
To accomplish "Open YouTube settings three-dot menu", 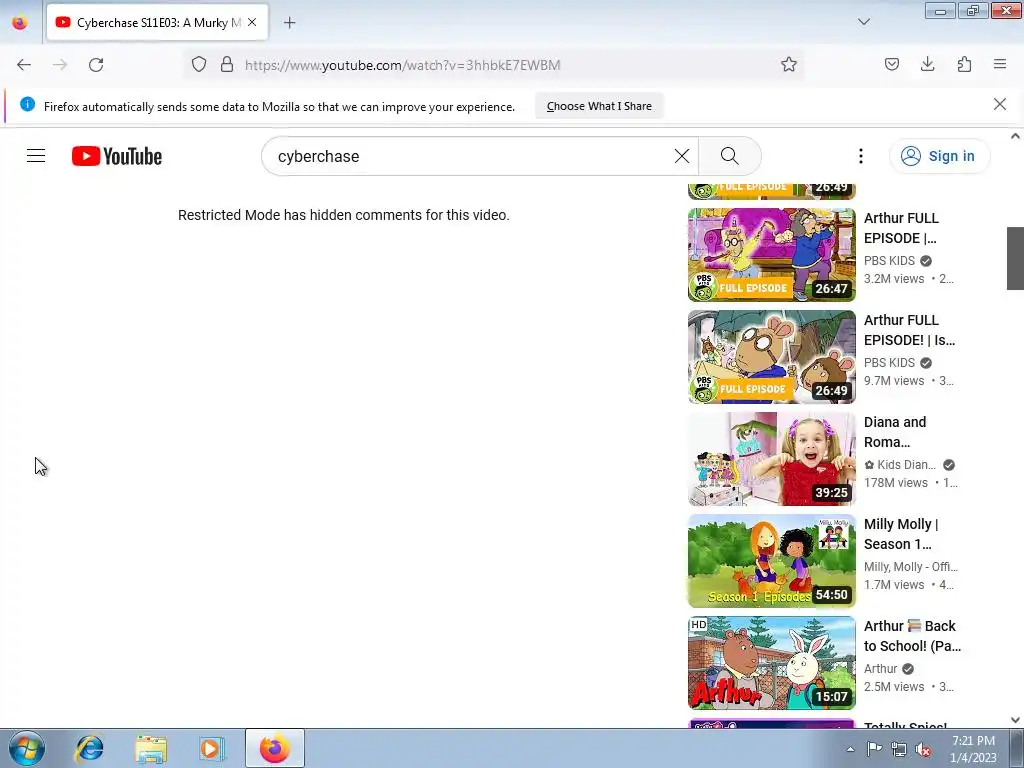I will [861, 156].
